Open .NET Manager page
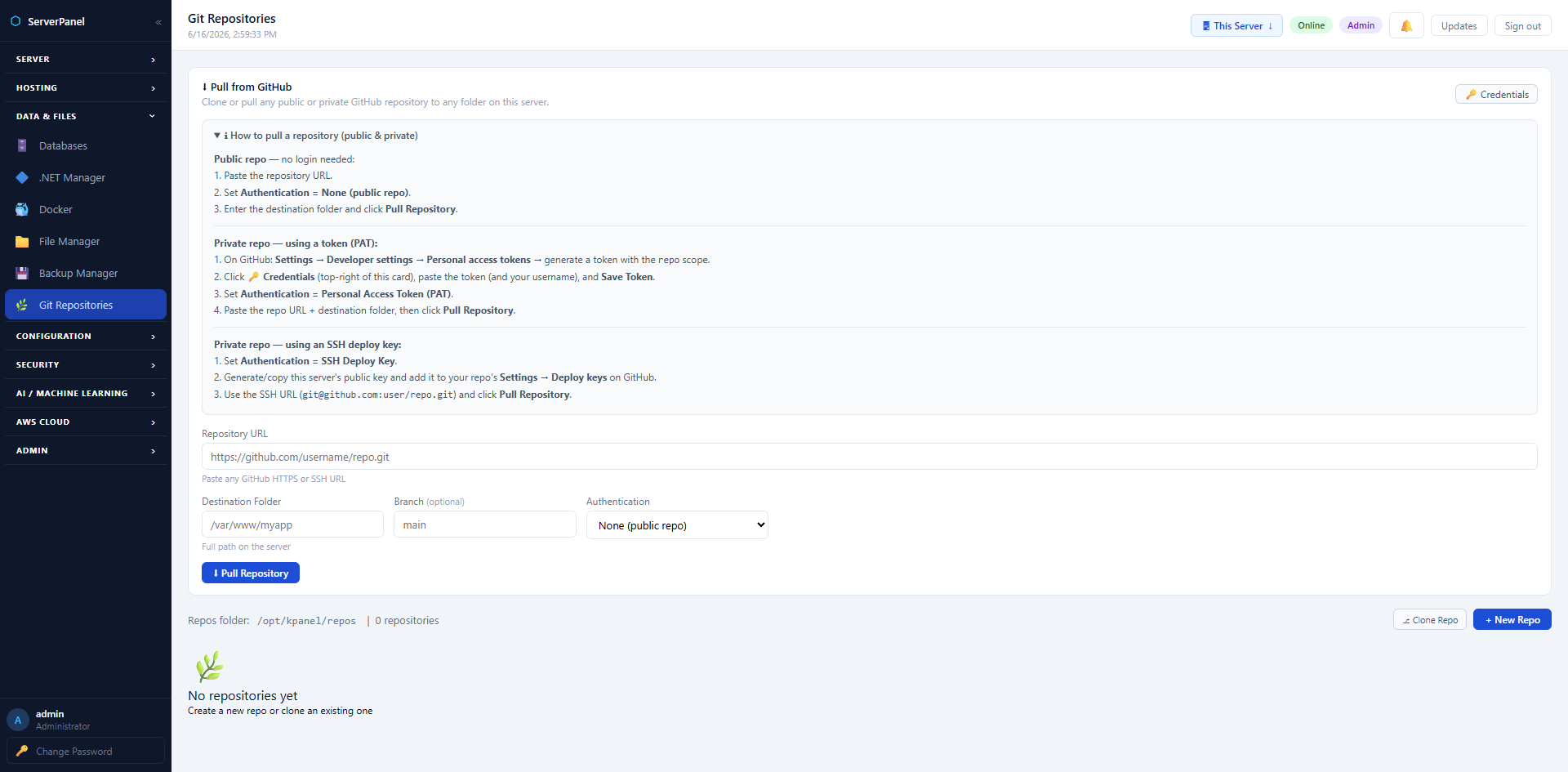The height and width of the screenshot is (772, 1568). pos(86,177)
